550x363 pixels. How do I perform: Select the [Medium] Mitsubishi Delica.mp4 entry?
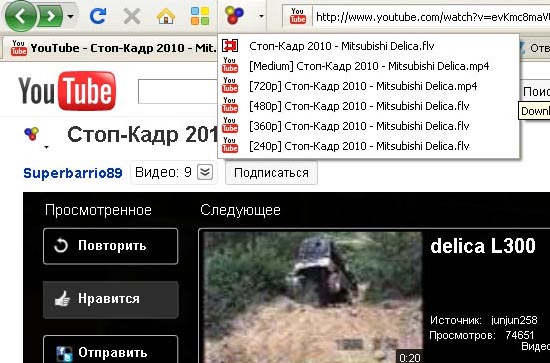coord(368,66)
